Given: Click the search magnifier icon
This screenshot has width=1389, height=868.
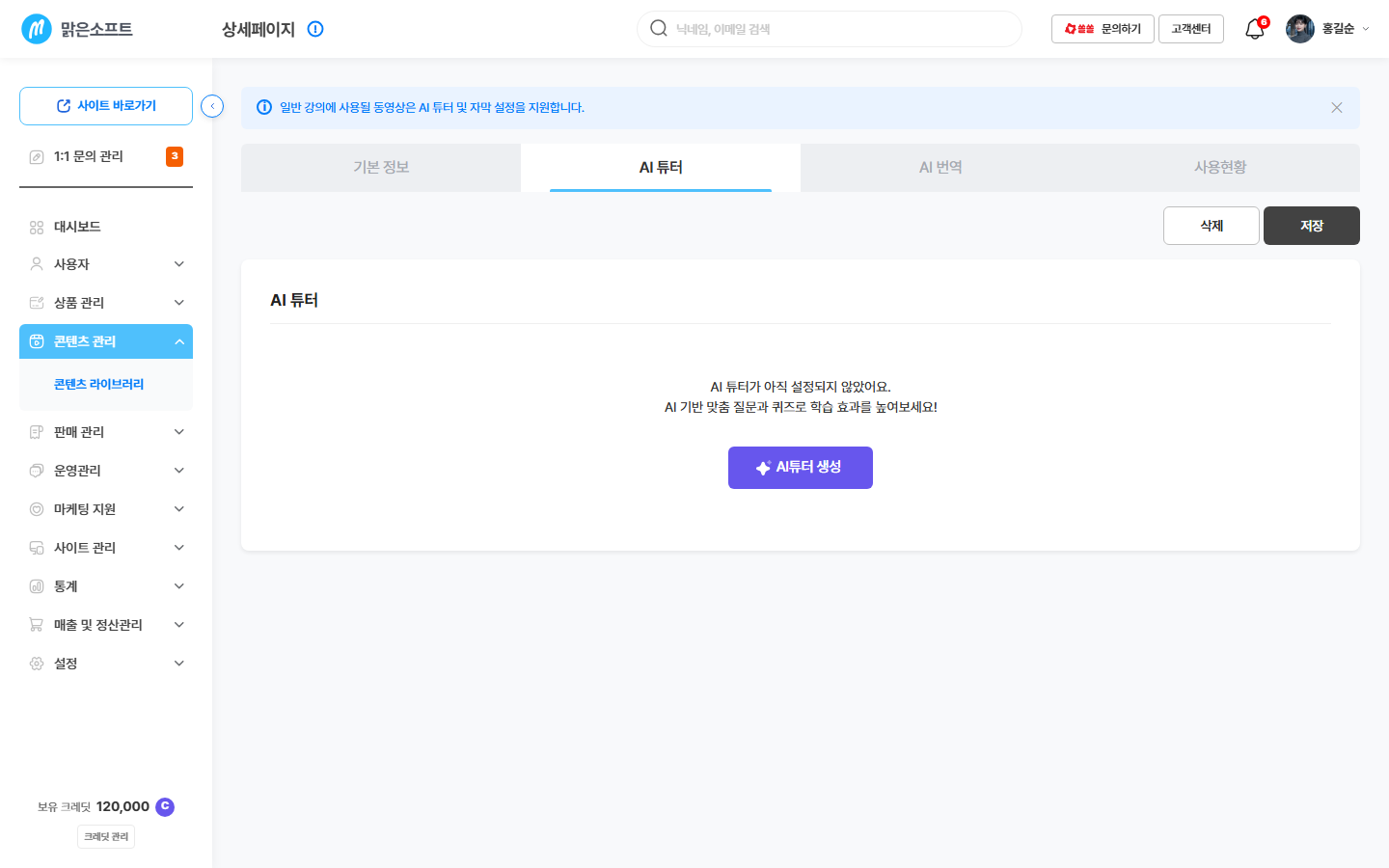Looking at the screenshot, I should coord(659,28).
